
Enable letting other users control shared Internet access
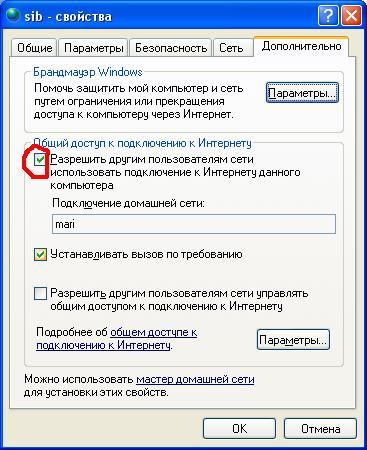pyautogui.click(x=40, y=294)
